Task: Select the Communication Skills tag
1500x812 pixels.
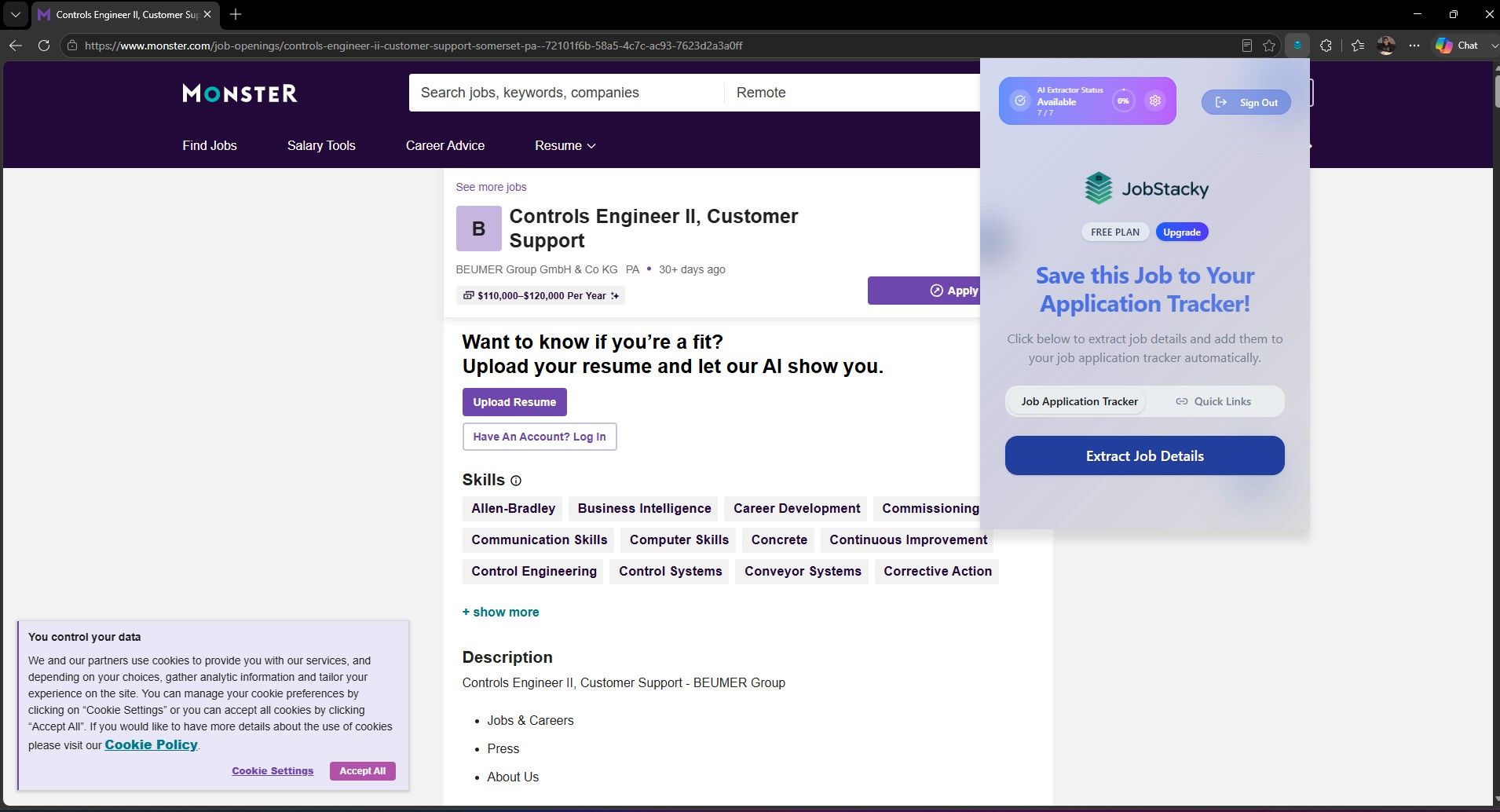Action: 539,540
